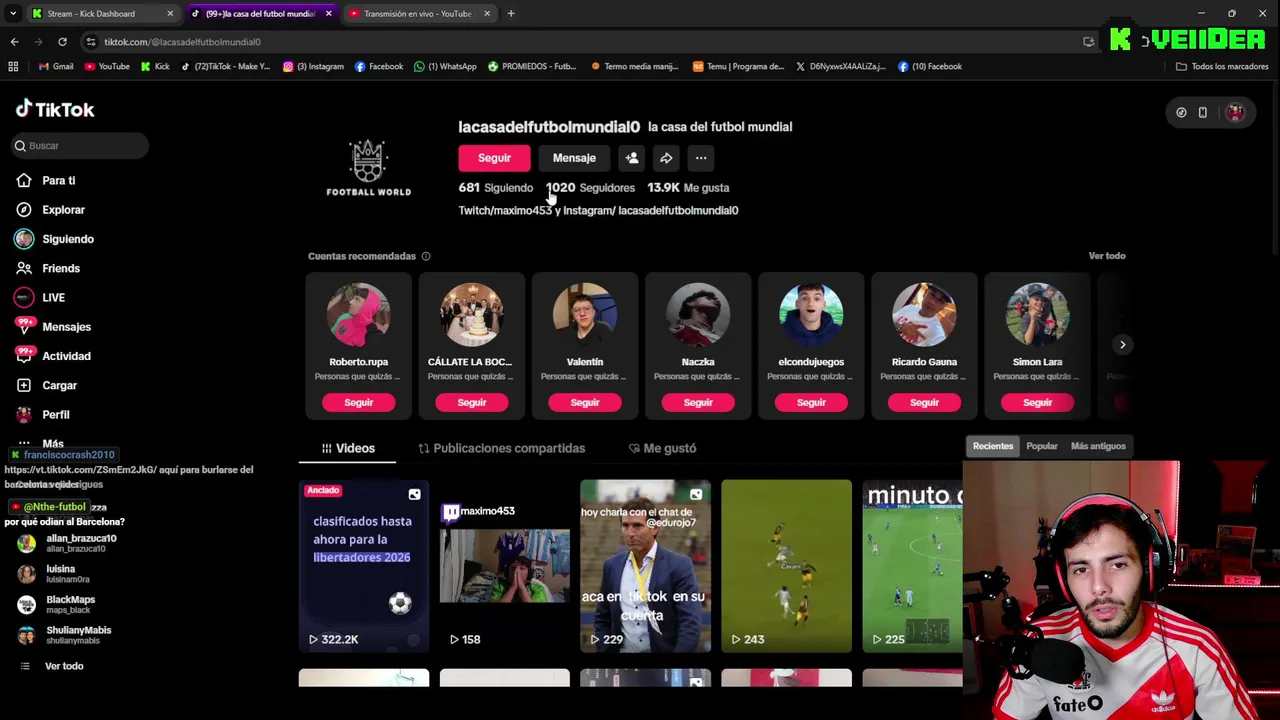Select the Me gustó tab
The width and height of the screenshot is (1280, 720).
point(662,448)
